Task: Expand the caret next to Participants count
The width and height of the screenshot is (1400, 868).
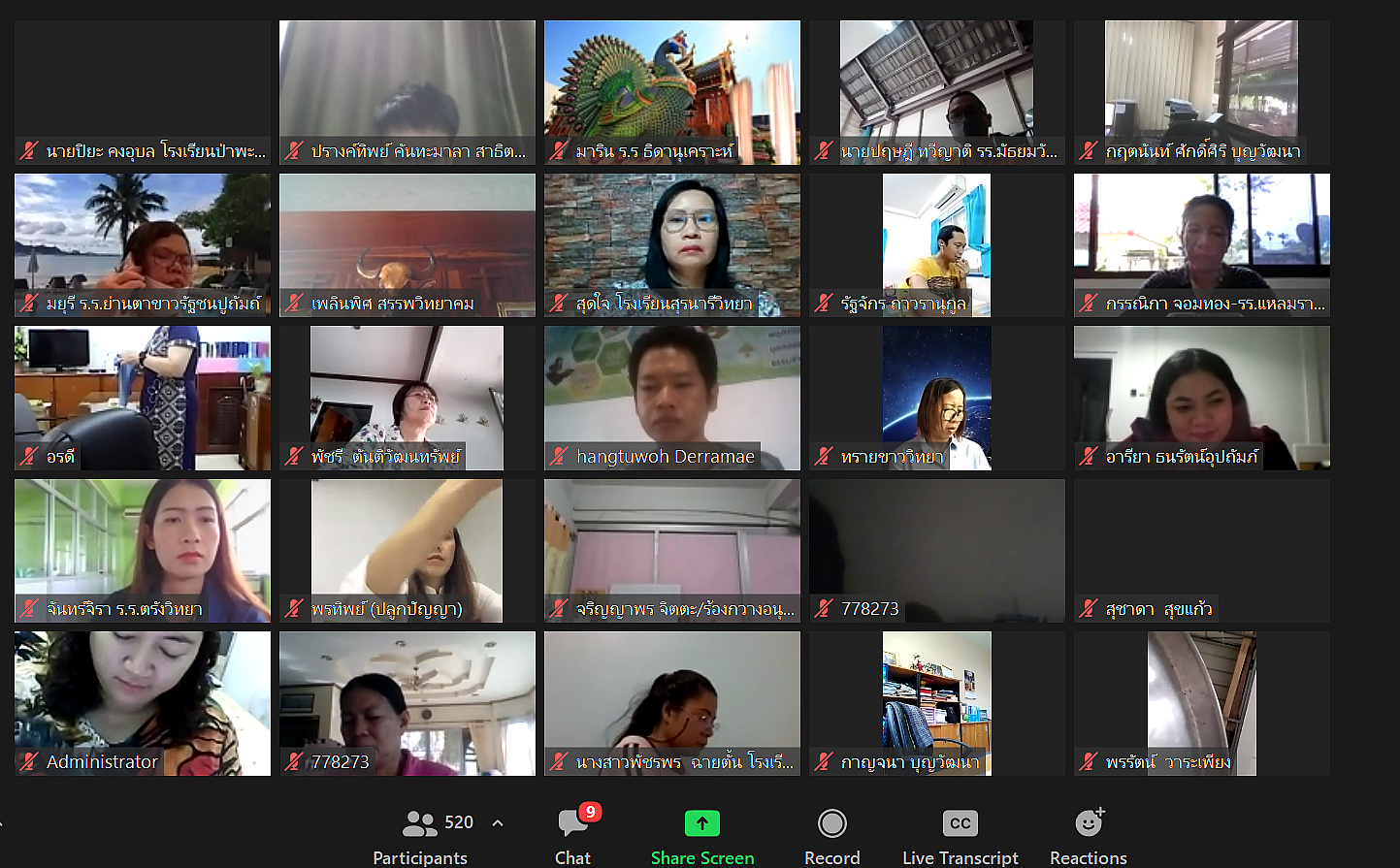Action: 498,823
